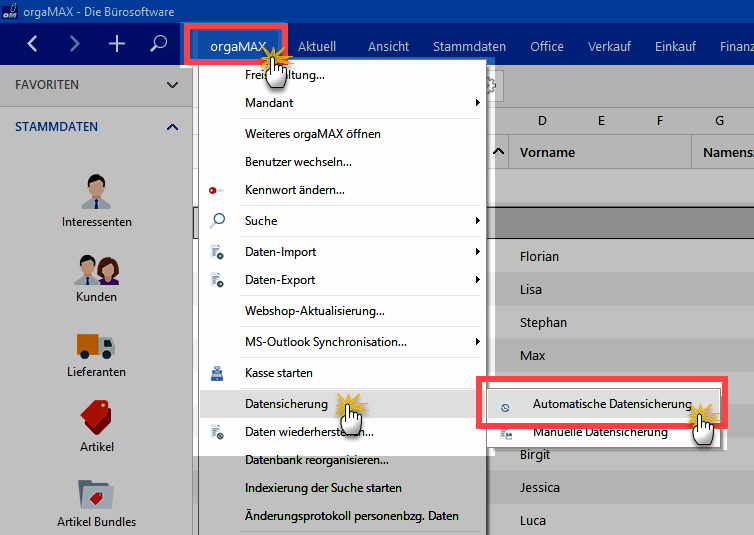Image resolution: width=754 pixels, height=535 pixels.
Task: Expand the MS-Outlook Synchronisation submenu arrow
Action: 478,341
